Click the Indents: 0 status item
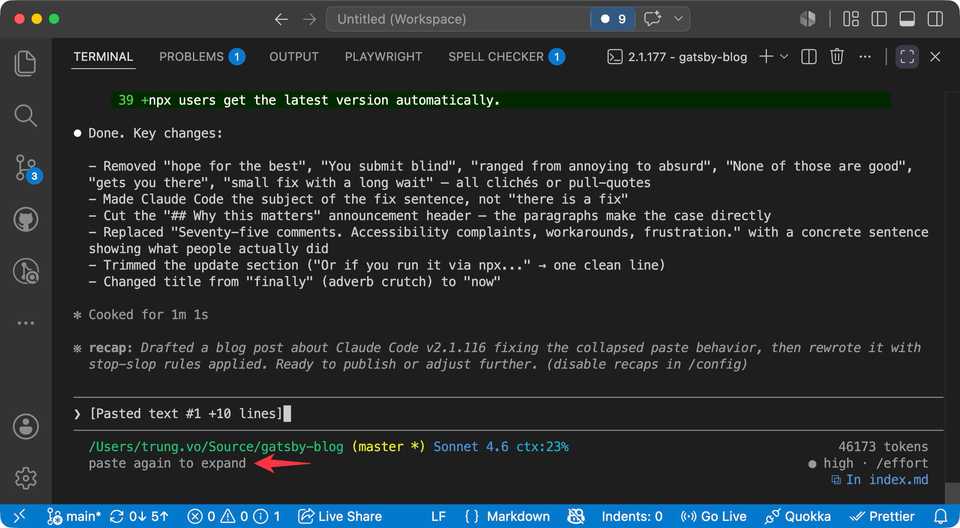This screenshot has height=528, width=960. pos(632,516)
